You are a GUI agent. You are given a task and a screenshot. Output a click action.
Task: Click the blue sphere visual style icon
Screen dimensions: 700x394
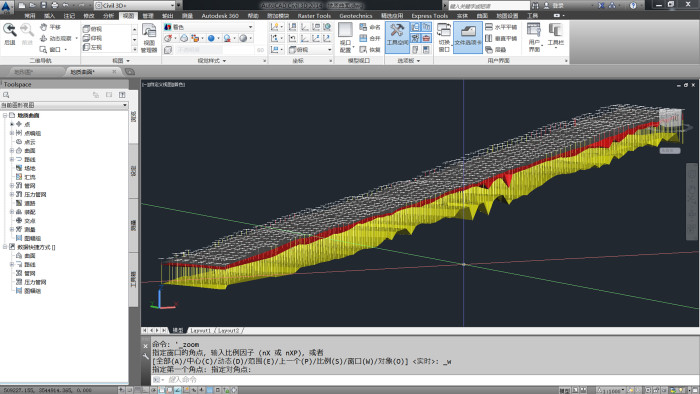(x=211, y=38)
